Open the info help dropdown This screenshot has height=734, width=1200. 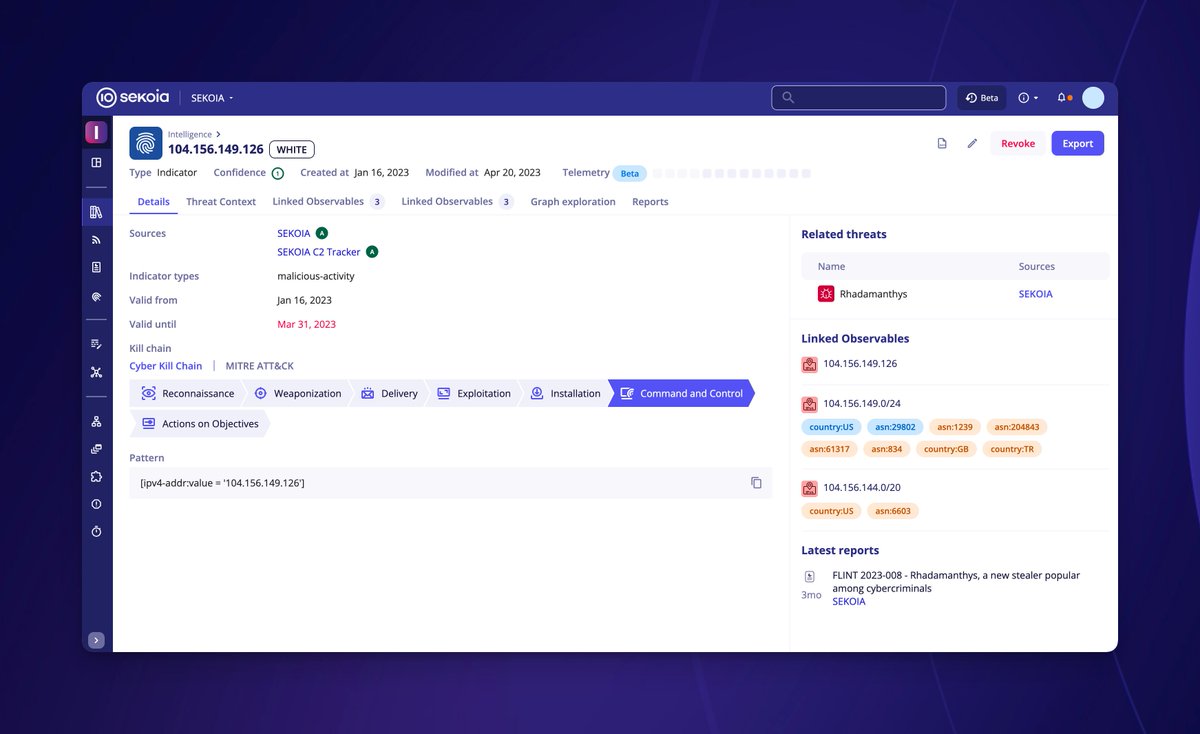pos(1028,98)
